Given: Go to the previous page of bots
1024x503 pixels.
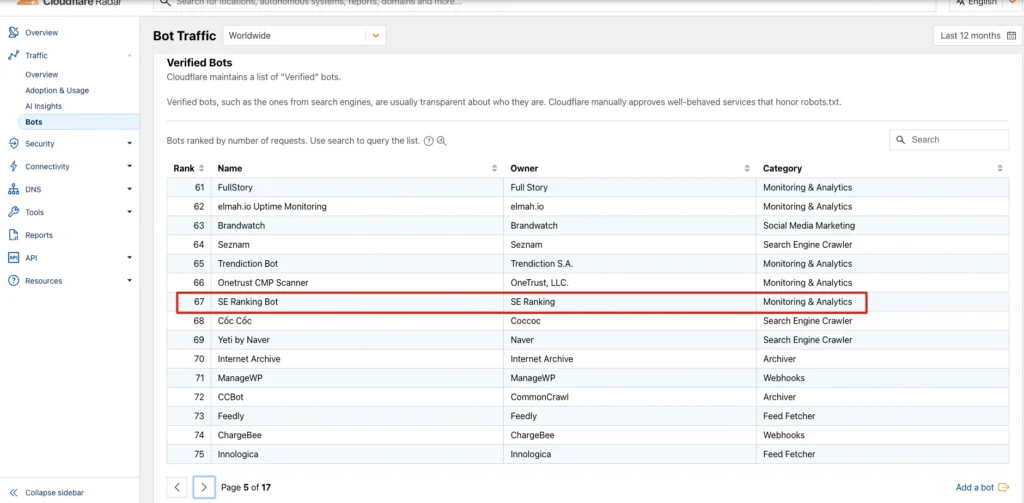Looking at the screenshot, I should pyautogui.click(x=177, y=487).
